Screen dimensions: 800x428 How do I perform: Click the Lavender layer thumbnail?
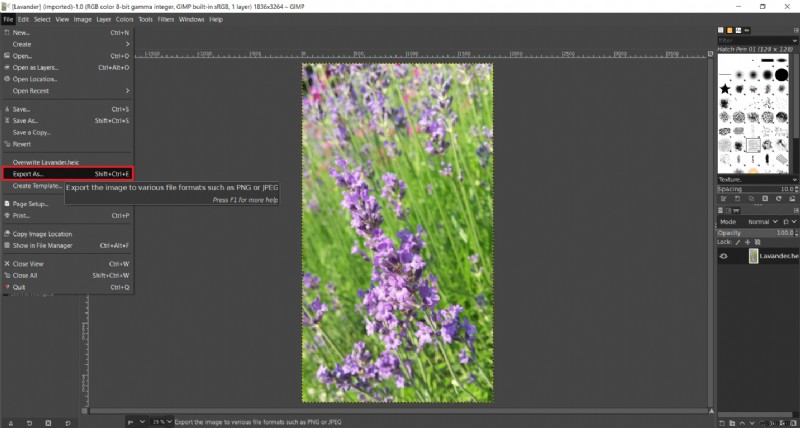pos(753,256)
